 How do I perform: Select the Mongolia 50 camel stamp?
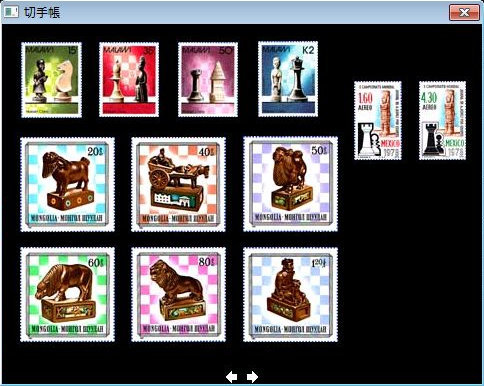pyautogui.click(x=290, y=184)
